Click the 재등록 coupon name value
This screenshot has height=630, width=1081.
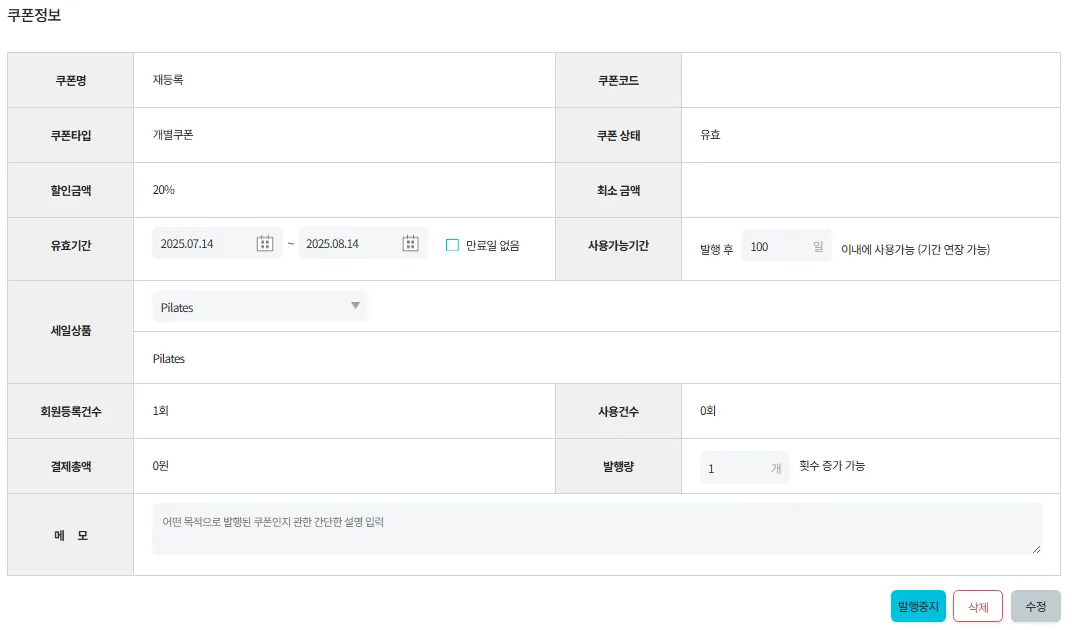click(168, 80)
